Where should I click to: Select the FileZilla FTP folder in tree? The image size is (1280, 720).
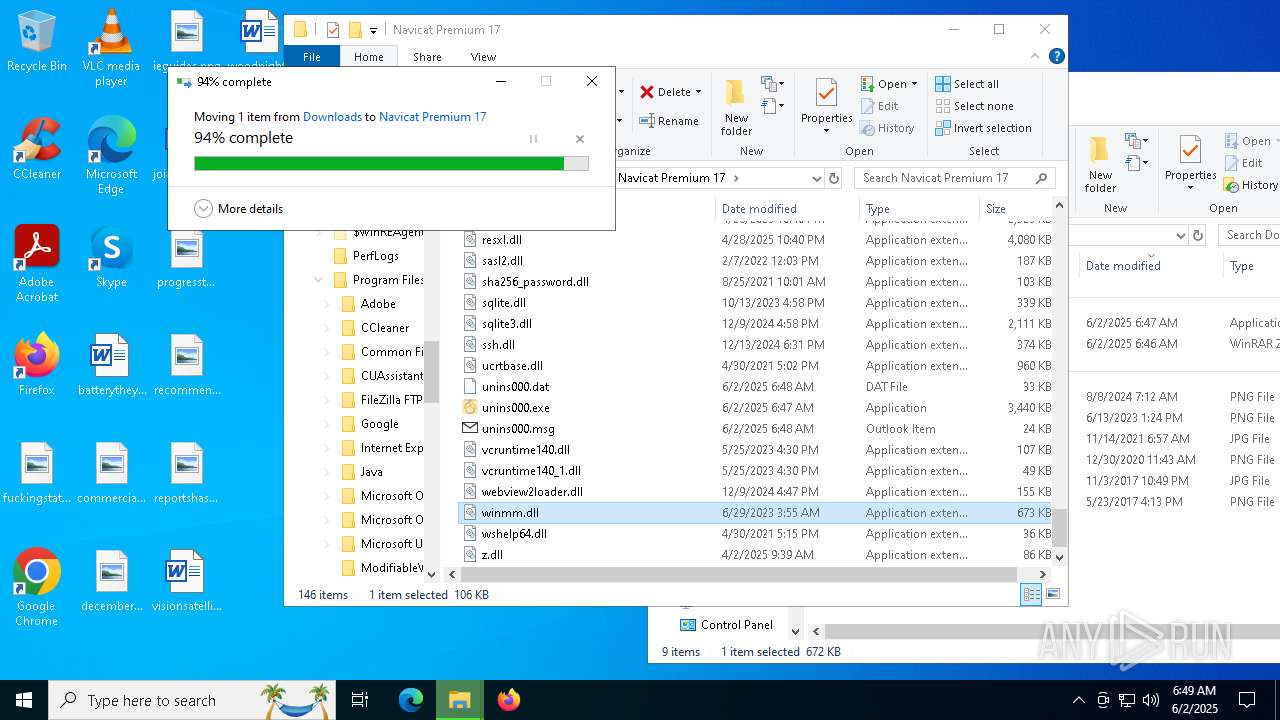click(x=391, y=400)
